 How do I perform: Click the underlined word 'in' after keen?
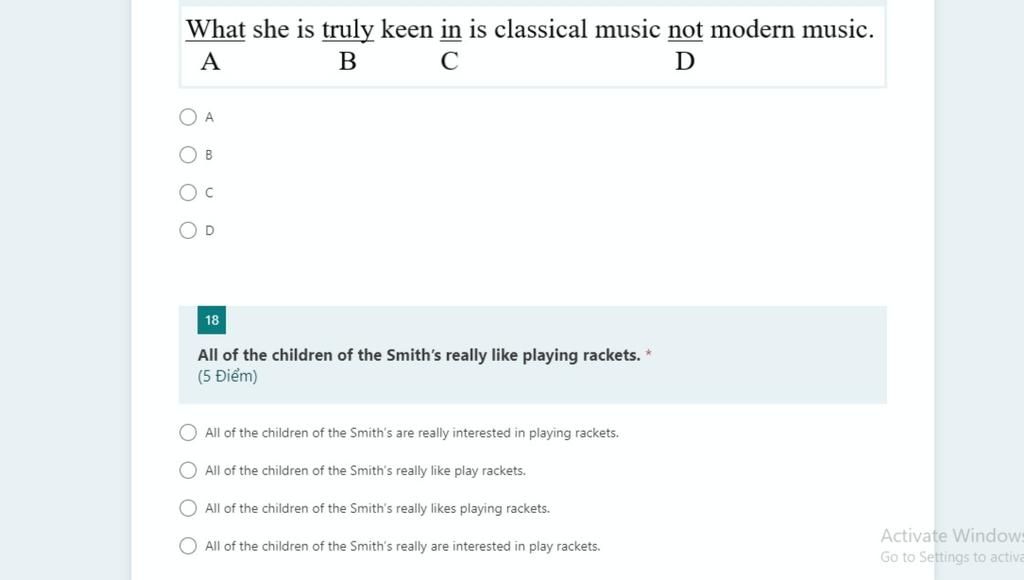click(451, 29)
